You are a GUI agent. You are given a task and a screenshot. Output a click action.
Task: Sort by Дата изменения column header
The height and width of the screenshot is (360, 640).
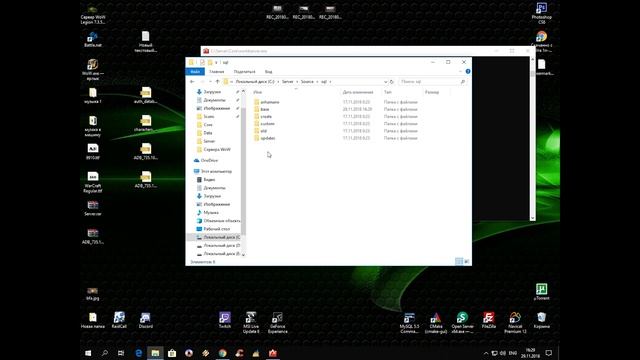pyautogui.click(x=358, y=92)
